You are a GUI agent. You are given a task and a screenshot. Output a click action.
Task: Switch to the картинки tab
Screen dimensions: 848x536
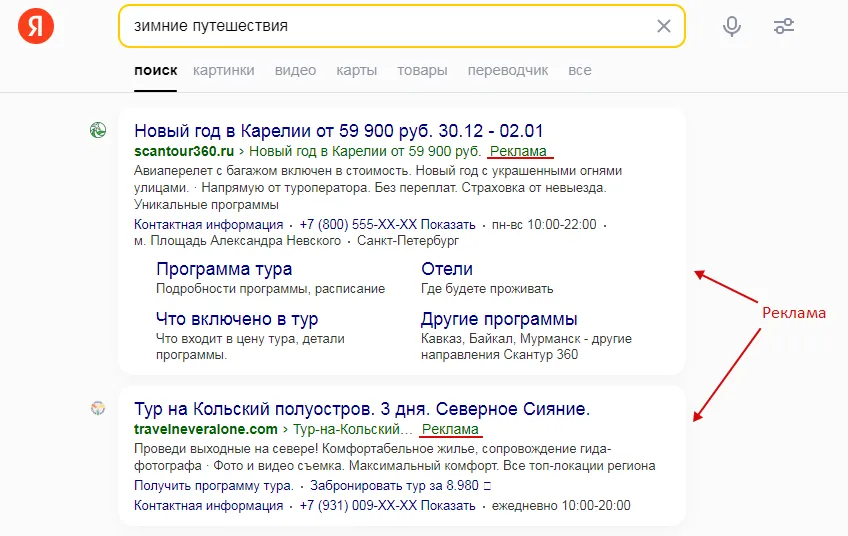224,70
